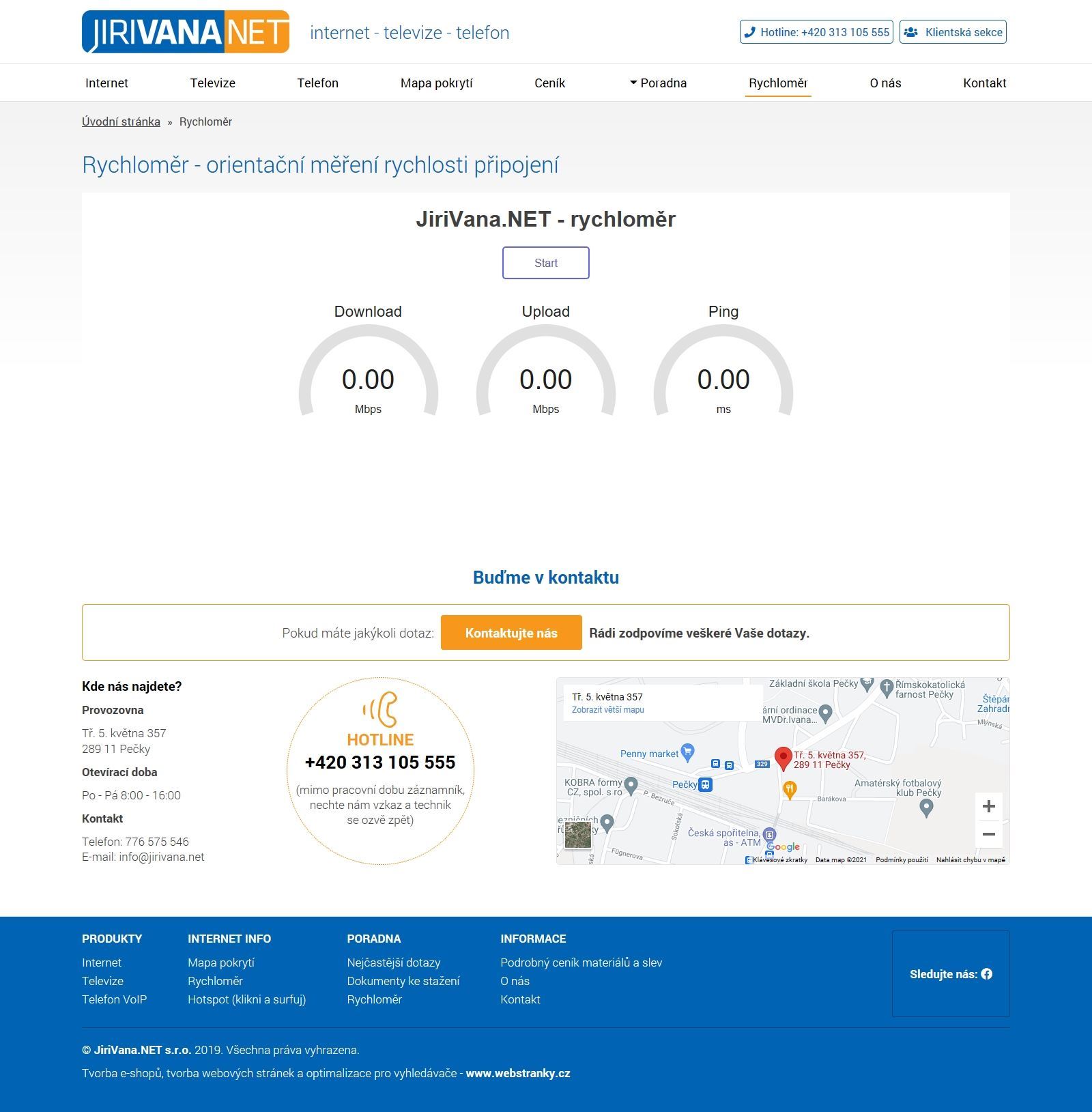Click the Česká spořitelna ATM marker
The width and height of the screenshot is (1092, 1112).
tap(770, 834)
